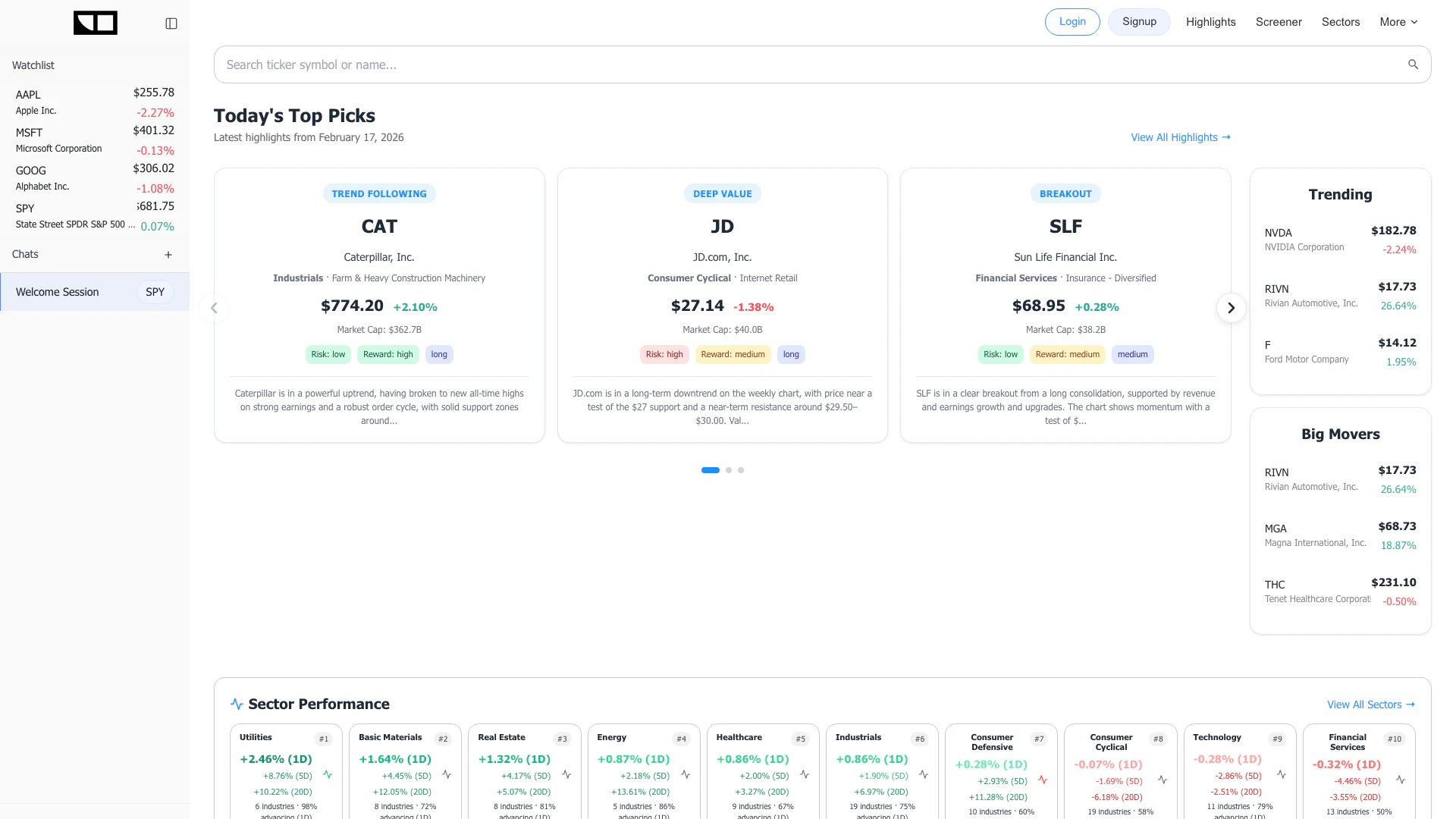Click the Consumer Defensive sector chart icon
The height and width of the screenshot is (819, 1456).
point(1043,780)
